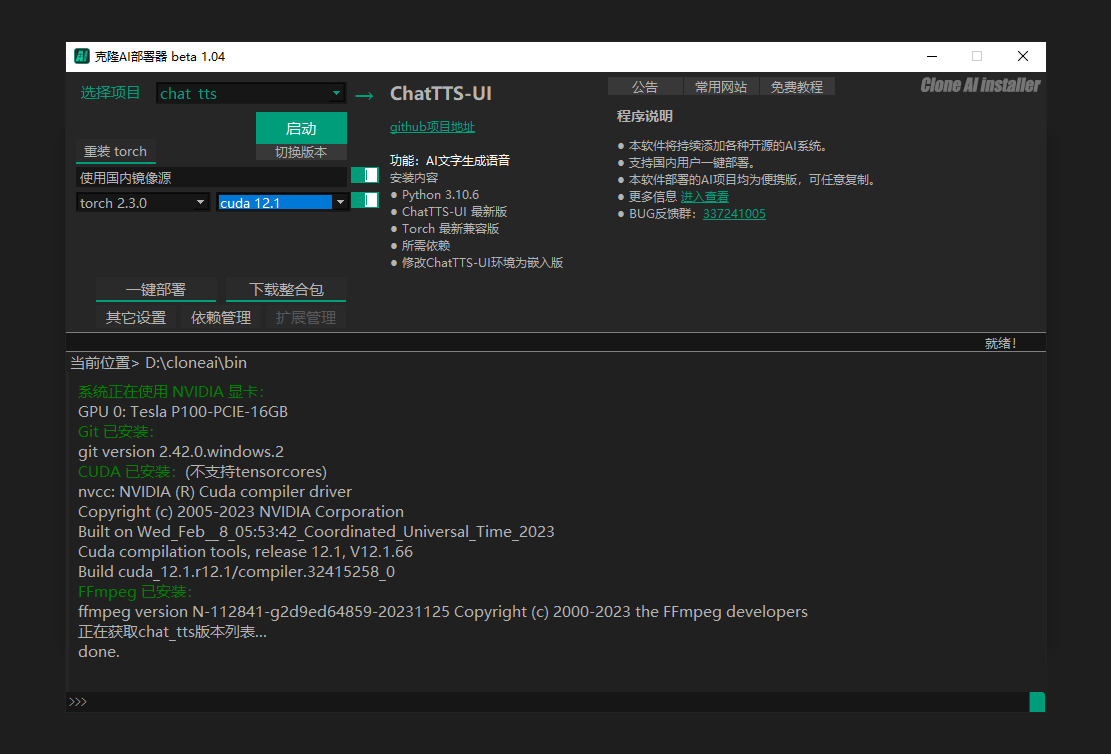Viewport: 1111px width, 754px height.
Task: Click the 下载整合包 button
Action: point(286,289)
